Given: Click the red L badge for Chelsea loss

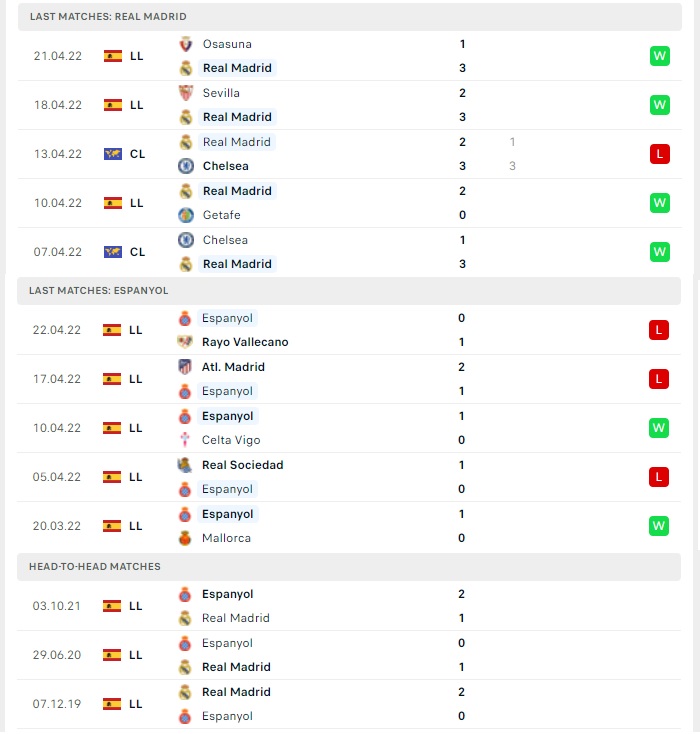Looking at the screenshot, I should pyautogui.click(x=660, y=154).
